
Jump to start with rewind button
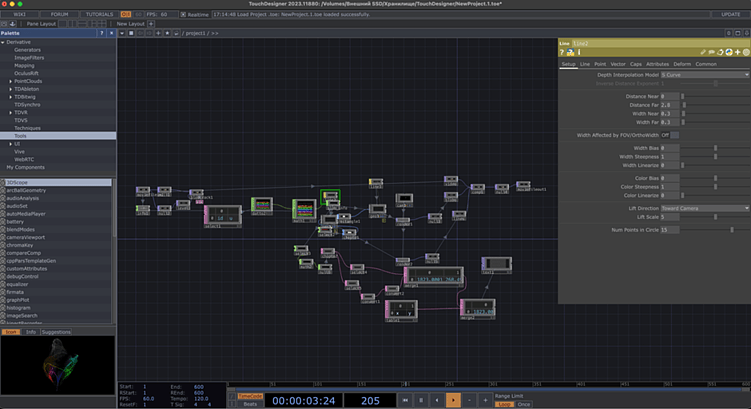coord(405,399)
